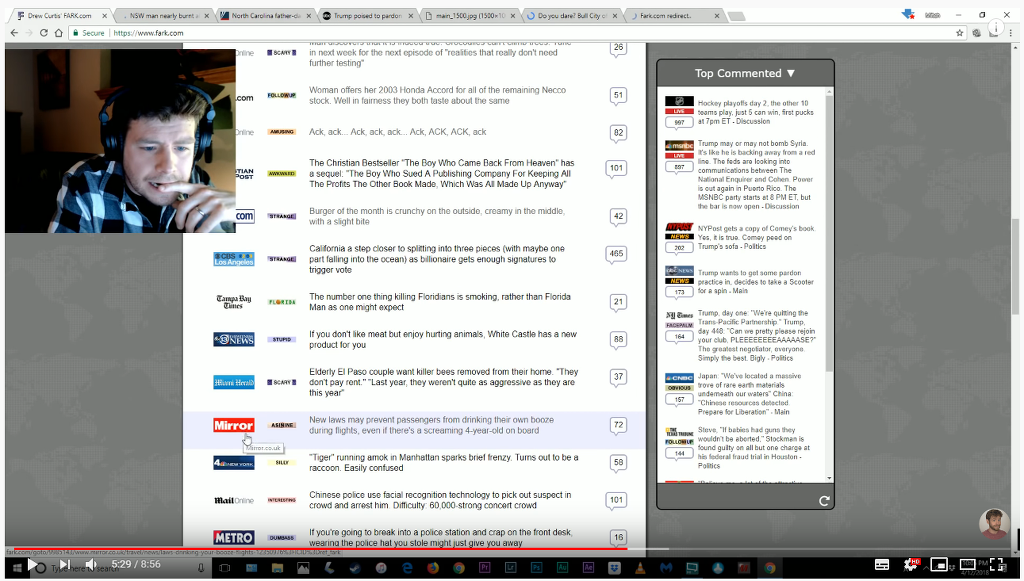Reload the browser page
The image size is (1024, 581).
[43, 33]
